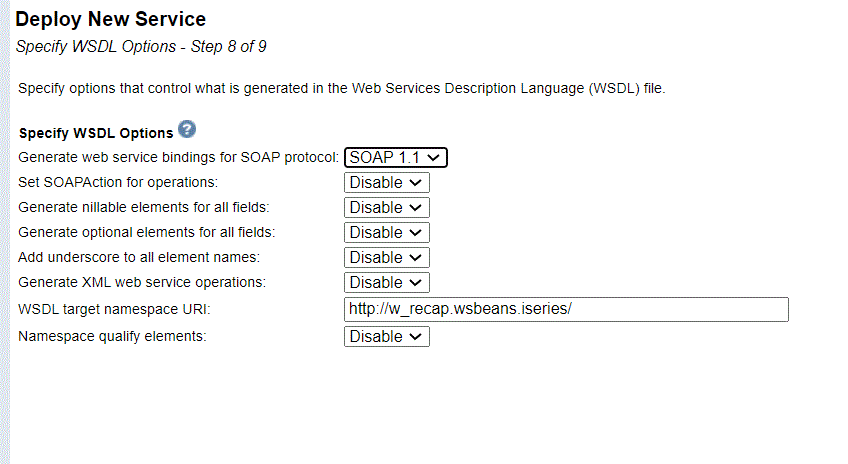Expand the Set SOAPAction for operations dropdown
This screenshot has width=848, height=464.
coord(387,183)
